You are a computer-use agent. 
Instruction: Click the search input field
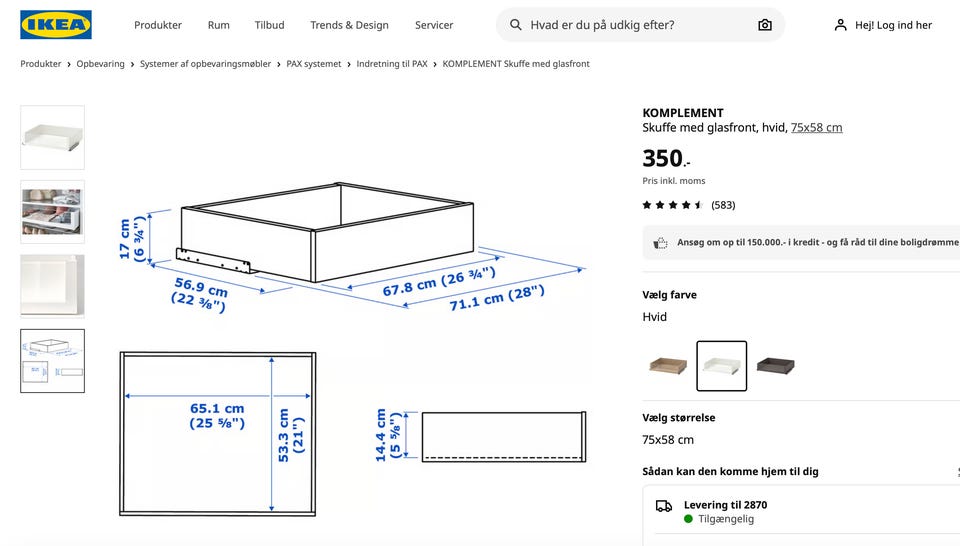(x=630, y=25)
